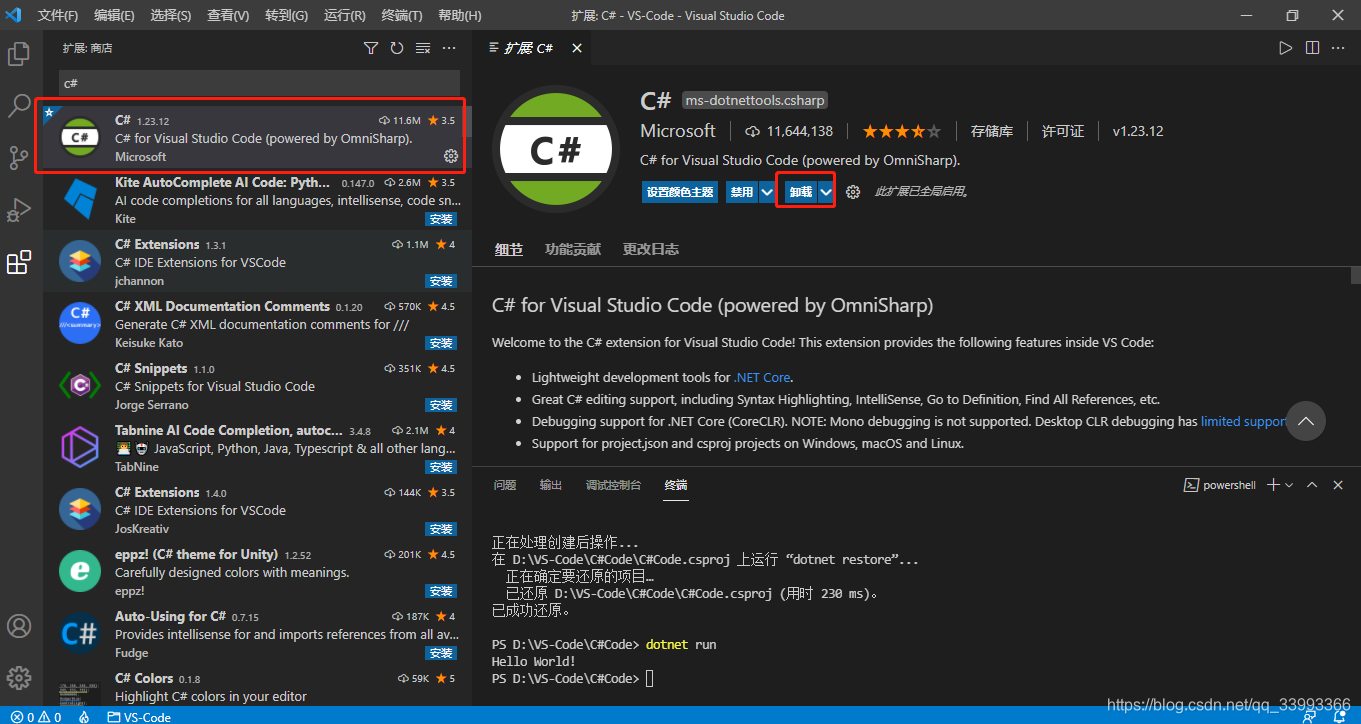
Task: Create a new terminal with plus icon
Action: pos(1273,485)
